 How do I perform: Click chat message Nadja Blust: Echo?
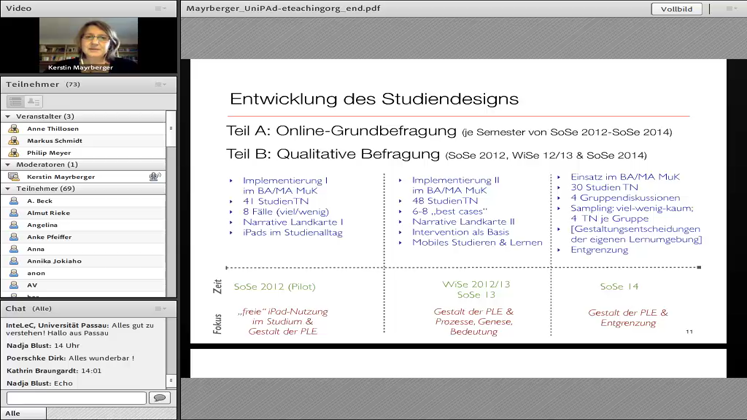[40, 383]
